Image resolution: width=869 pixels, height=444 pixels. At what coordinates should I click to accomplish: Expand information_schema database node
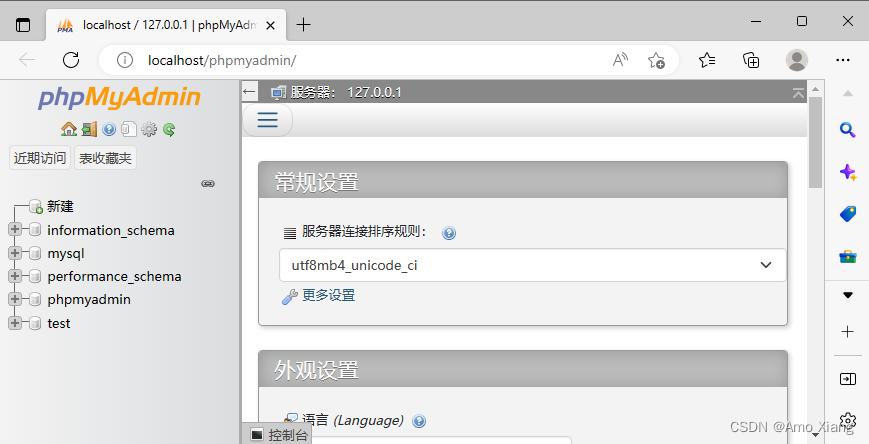pyautogui.click(x=15, y=229)
